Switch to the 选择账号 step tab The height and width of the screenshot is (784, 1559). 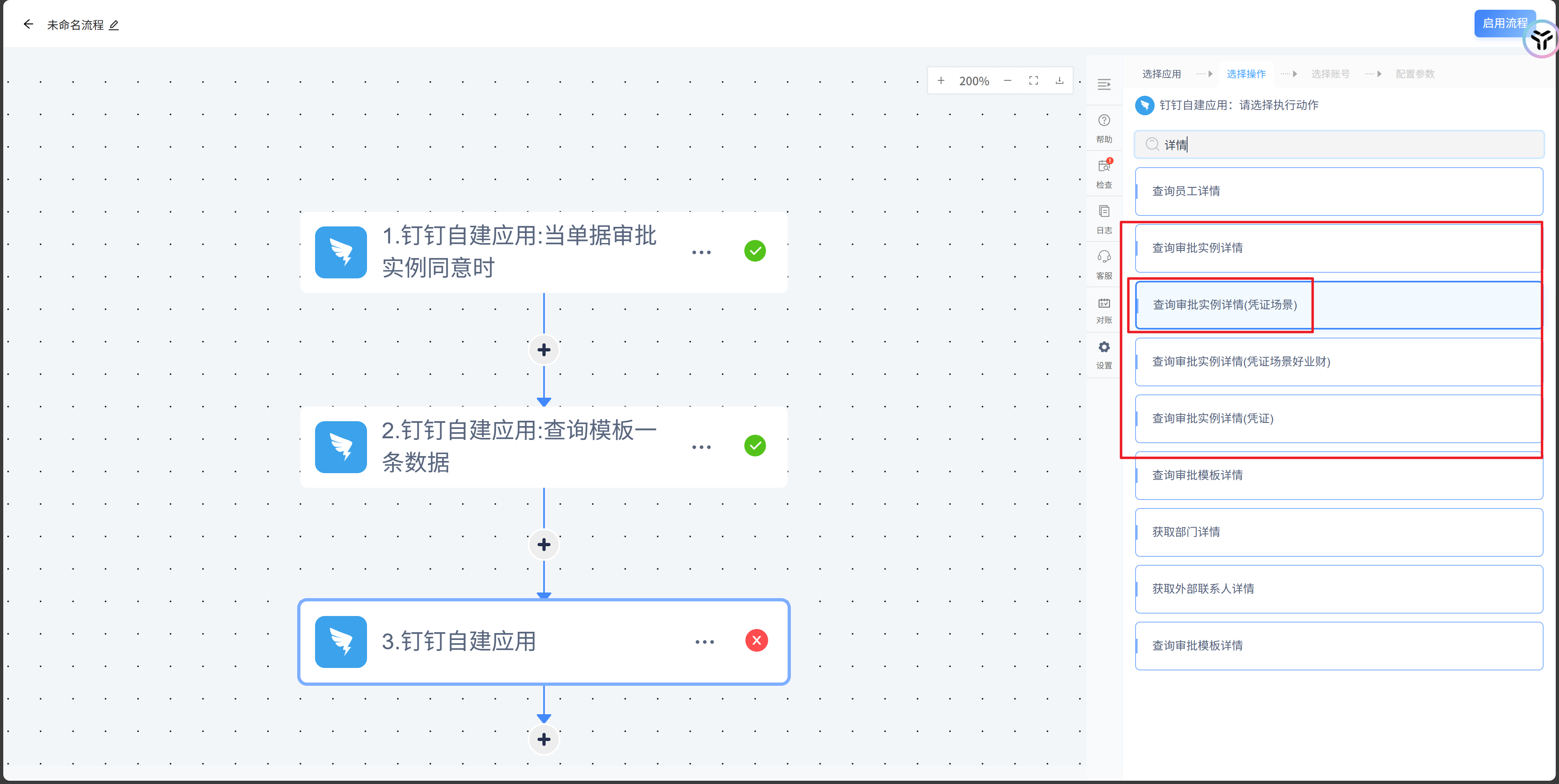tap(1330, 74)
